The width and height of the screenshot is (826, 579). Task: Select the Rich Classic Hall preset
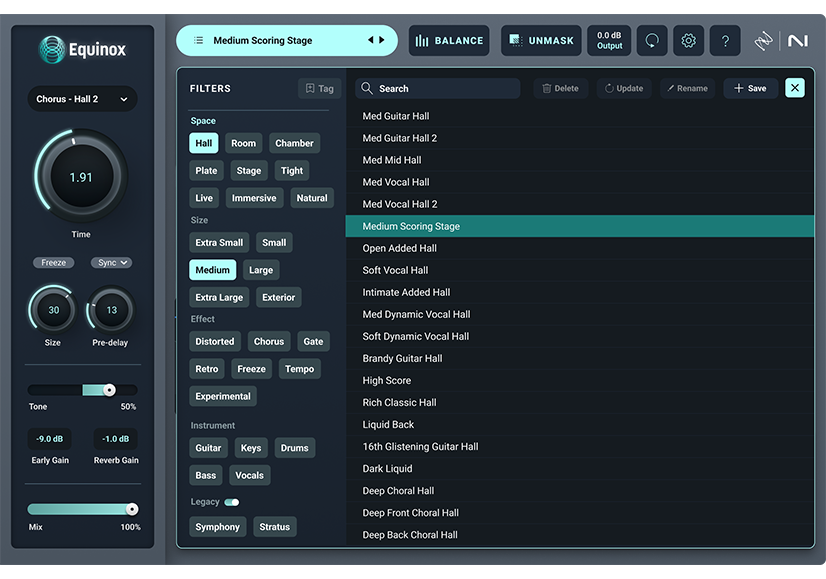tap(579, 403)
